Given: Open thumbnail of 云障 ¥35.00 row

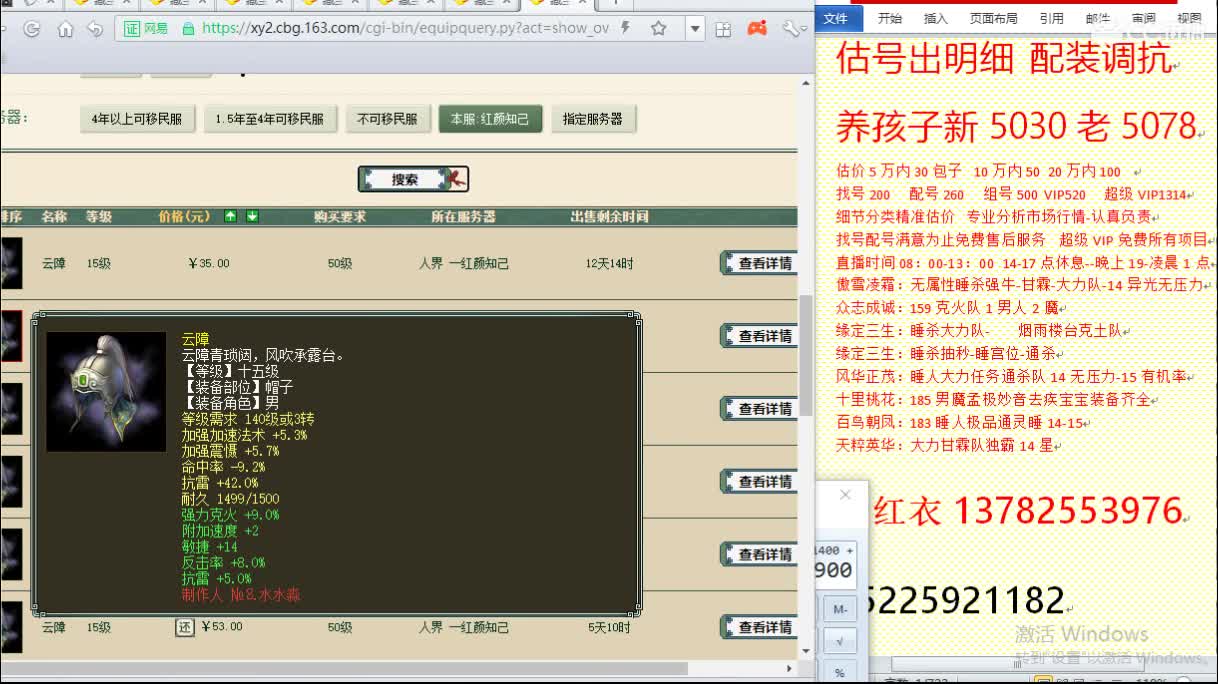Looking at the screenshot, I should tap(10, 263).
